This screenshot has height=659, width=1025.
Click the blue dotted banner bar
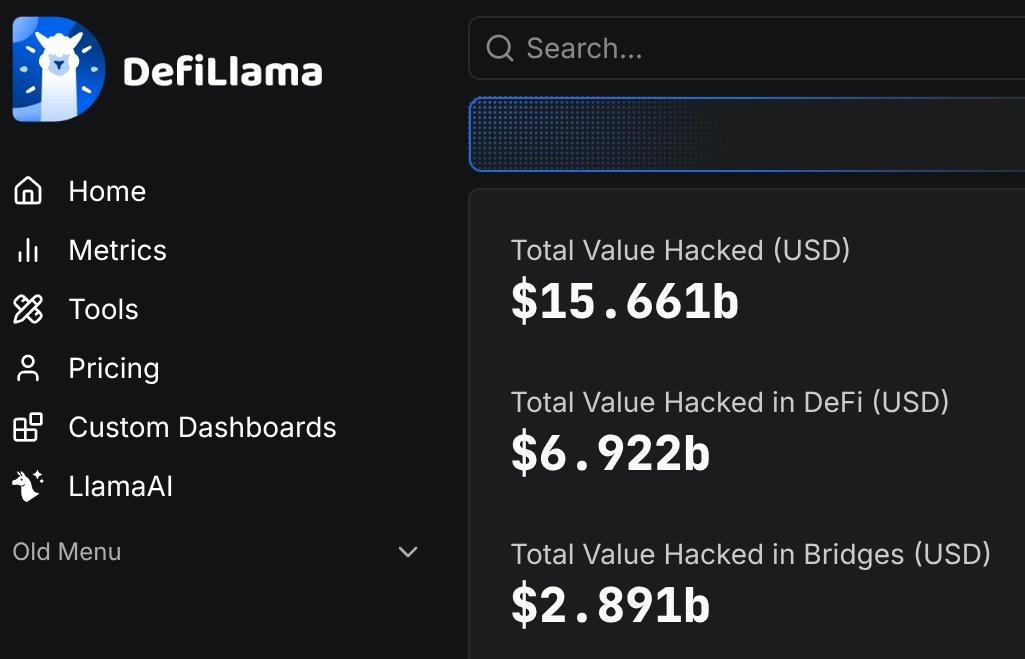pos(747,135)
